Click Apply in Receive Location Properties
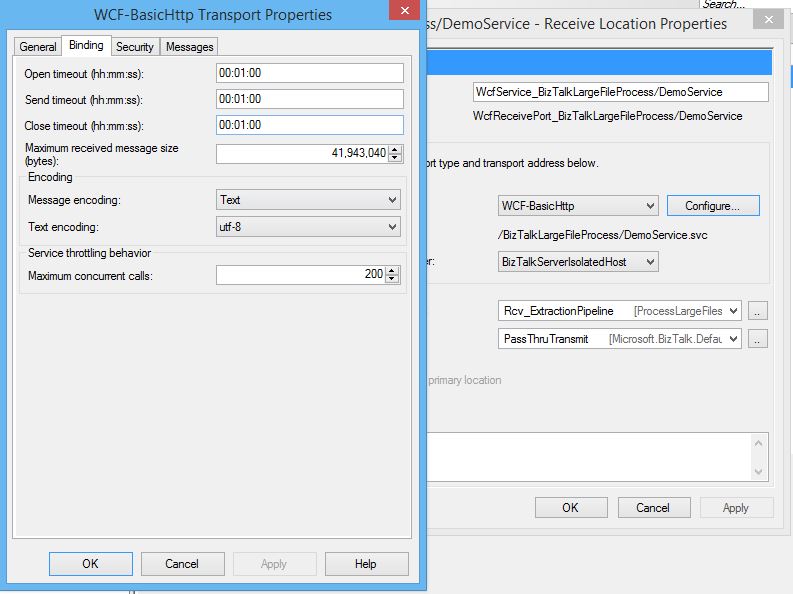The image size is (793, 594). tap(737, 508)
